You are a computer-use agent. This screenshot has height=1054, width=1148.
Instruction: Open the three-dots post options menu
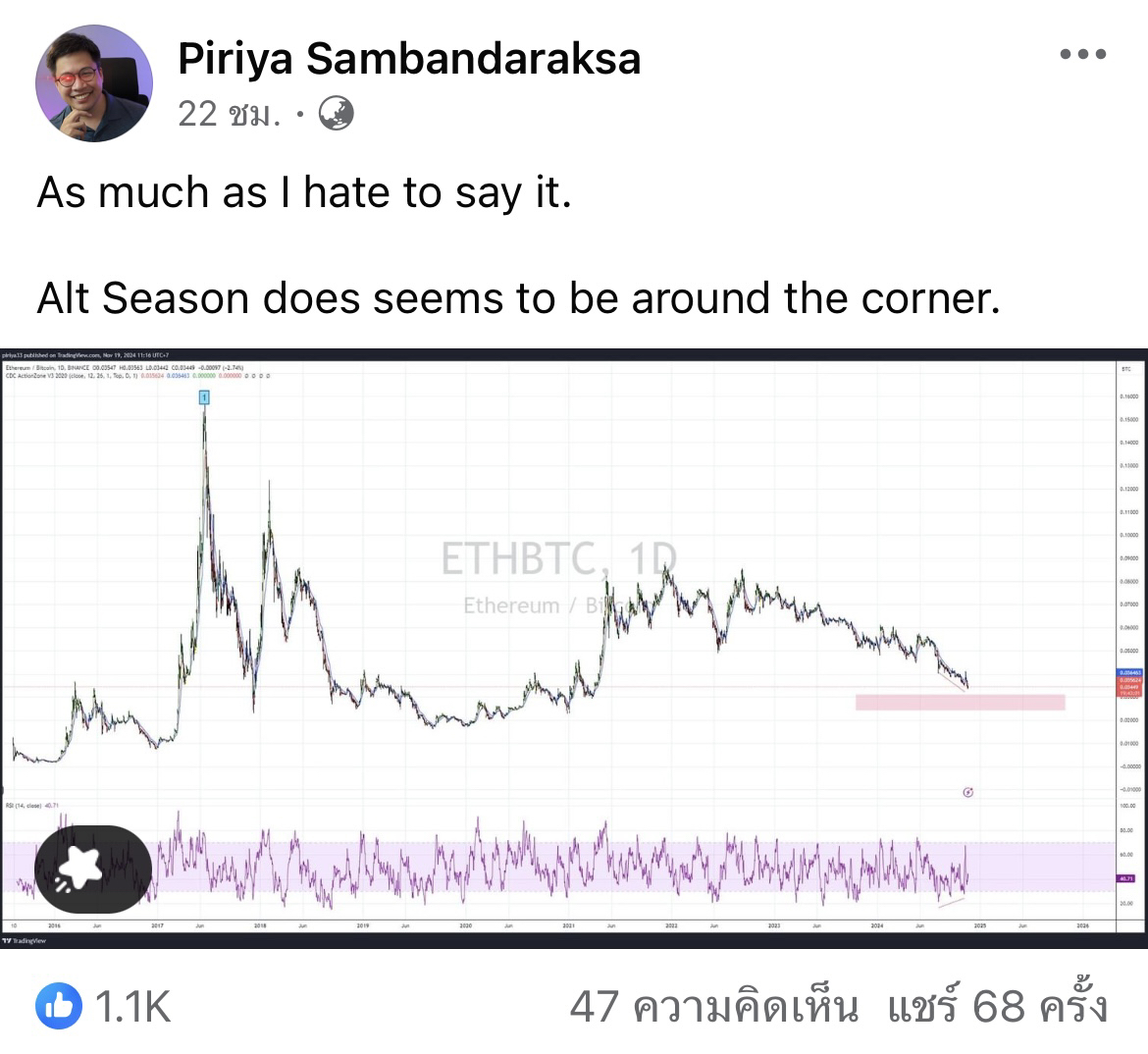[1082, 54]
